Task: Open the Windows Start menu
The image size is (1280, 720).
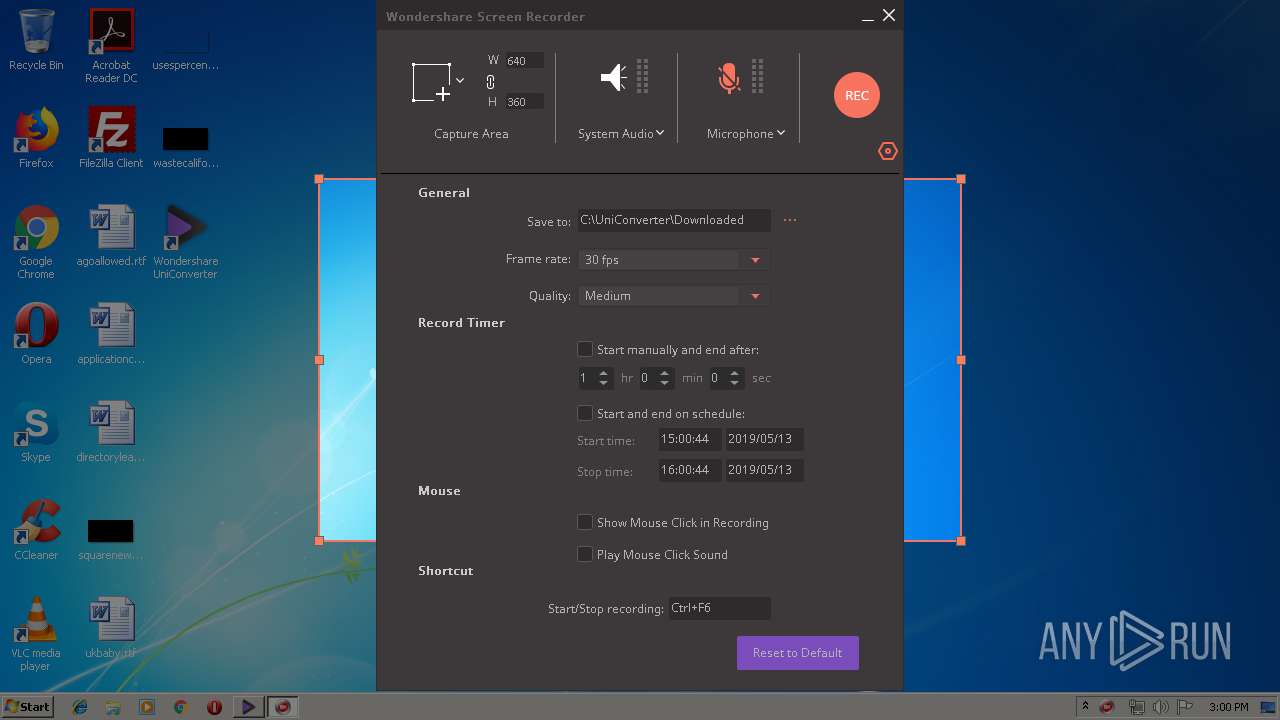Action: [27, 706]
